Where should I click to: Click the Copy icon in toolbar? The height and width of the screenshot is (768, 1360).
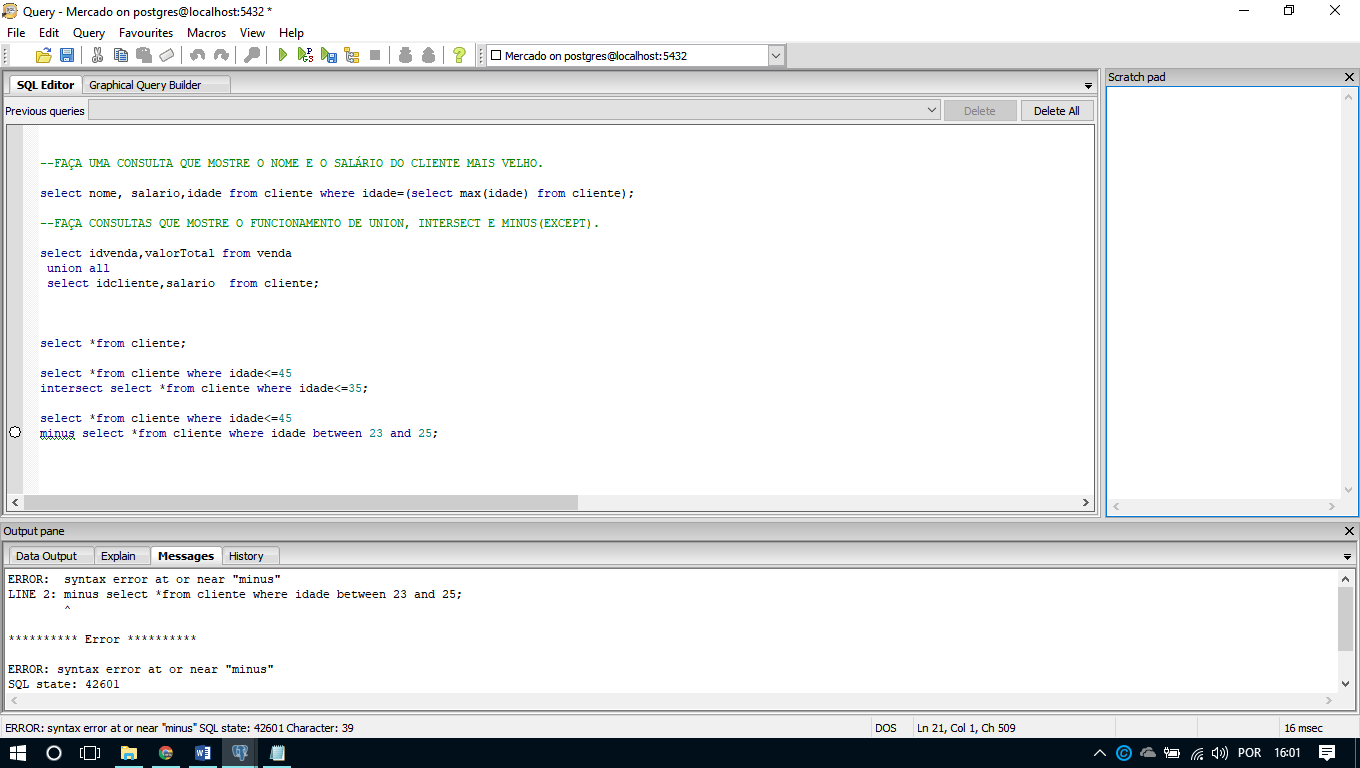pos(121,56)
